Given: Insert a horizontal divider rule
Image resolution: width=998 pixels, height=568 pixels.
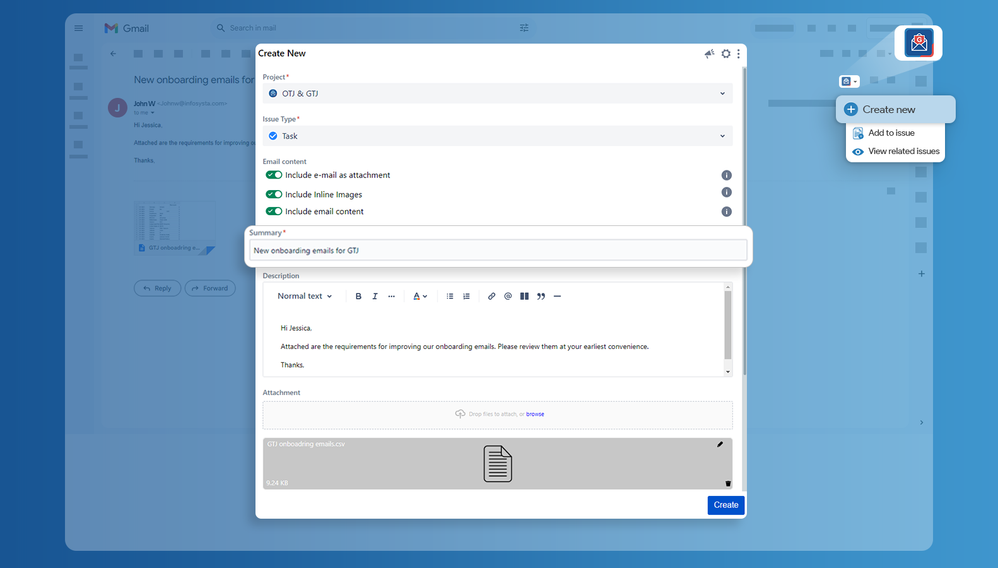Looking at the screenshot, I should point(558,296).
